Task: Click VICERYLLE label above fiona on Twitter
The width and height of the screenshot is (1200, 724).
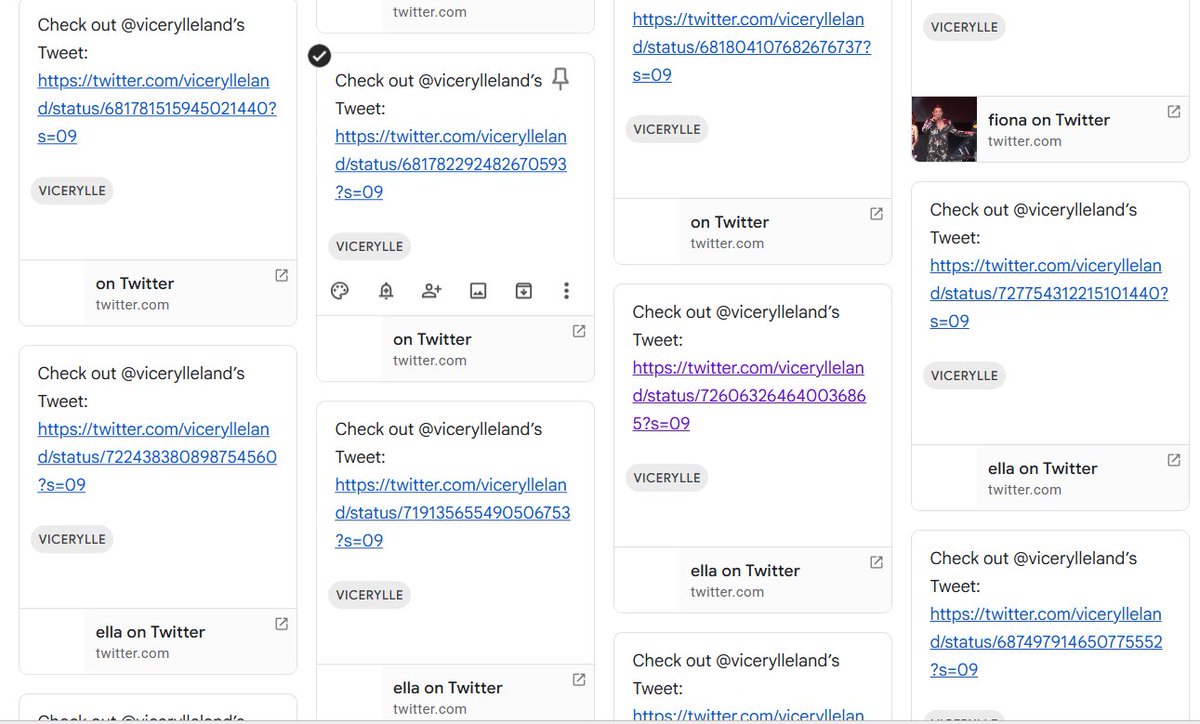Action: click(x=964, y=27)
